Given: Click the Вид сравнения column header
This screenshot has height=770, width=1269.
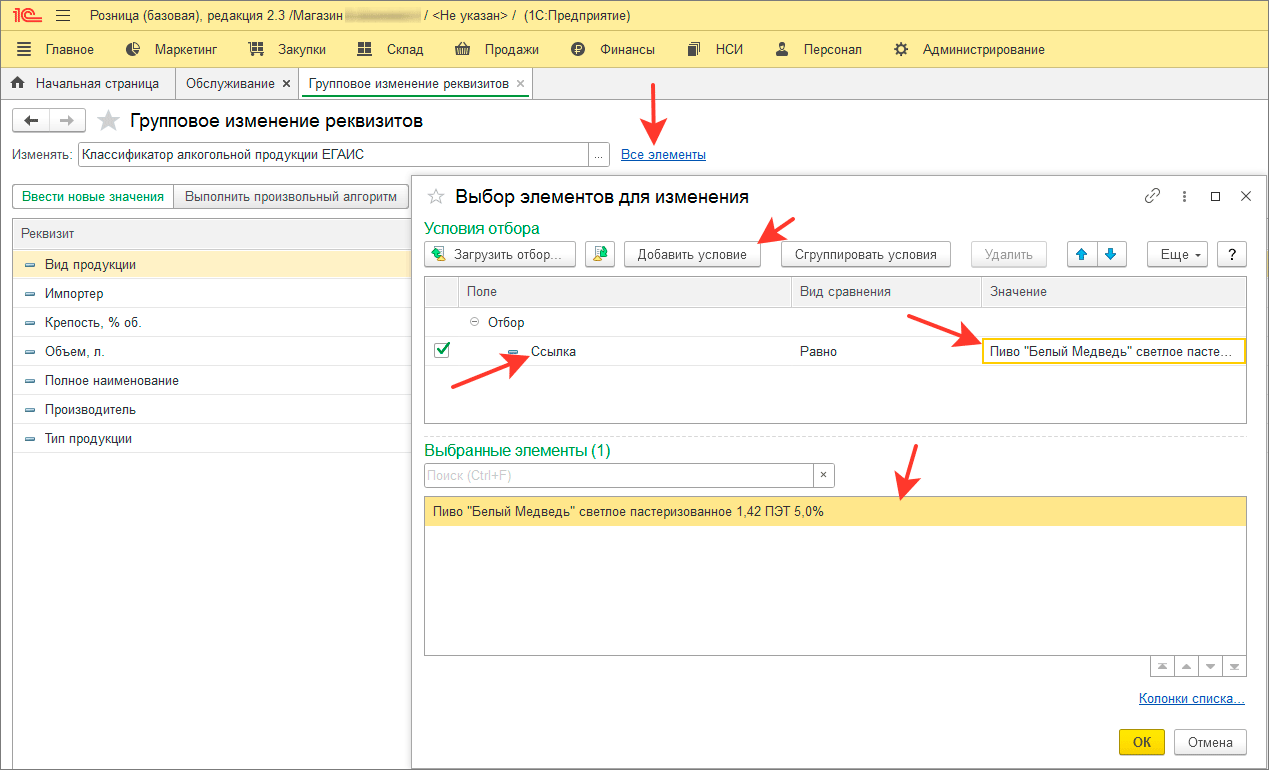Looking at the screenshot, I should (886, 291).
